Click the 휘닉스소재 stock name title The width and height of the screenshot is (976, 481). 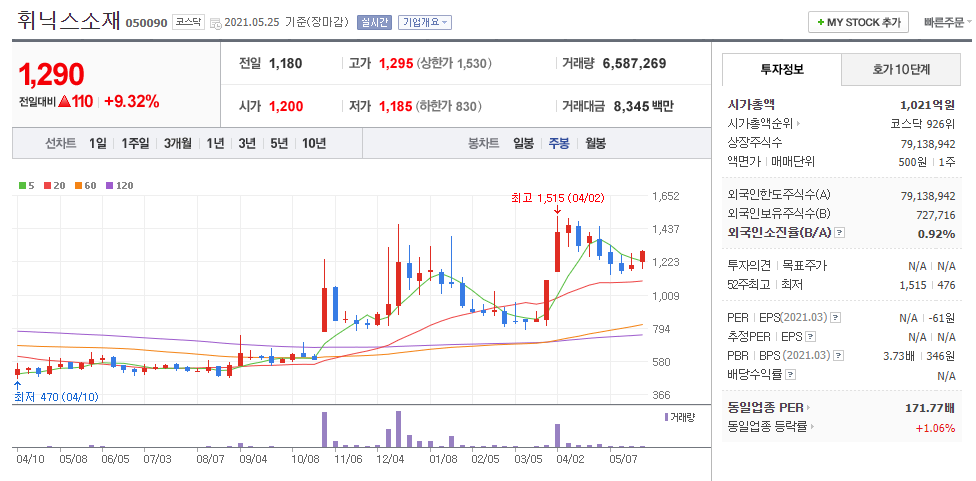click(x=69, y=21)
